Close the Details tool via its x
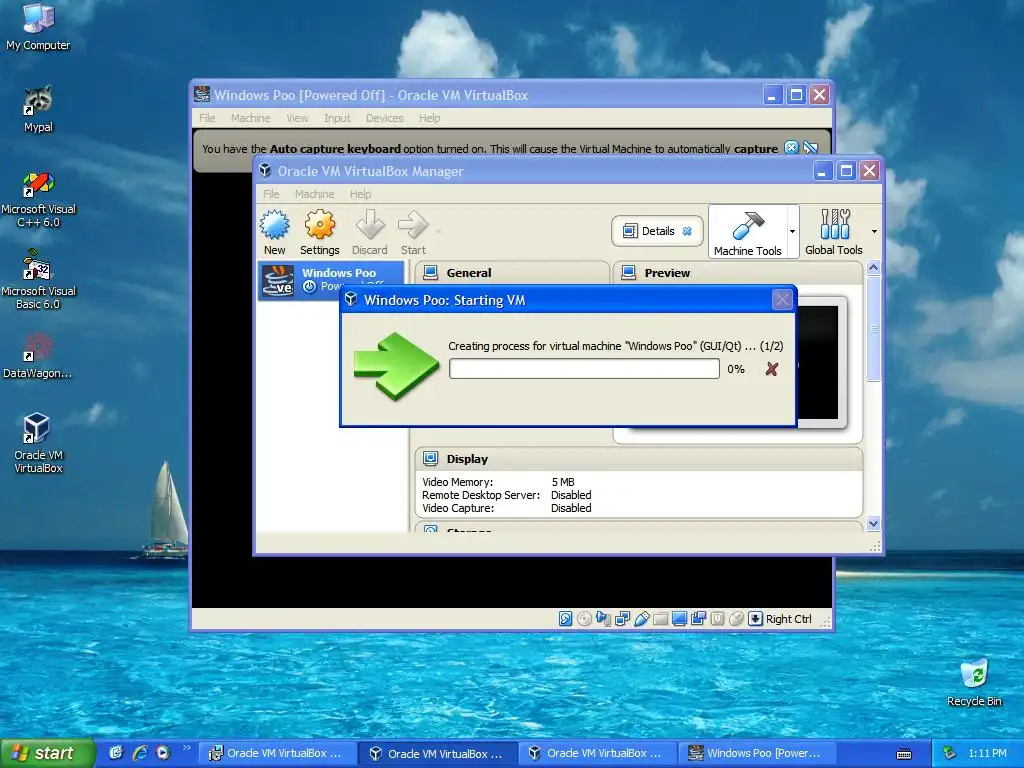The width and height of the screenshot is (1024, 768). point(687,231)
